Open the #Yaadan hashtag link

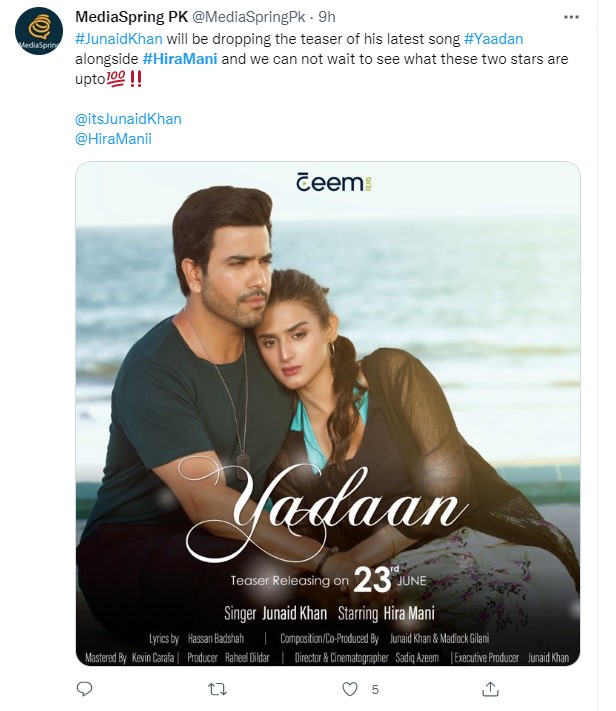[x=494, y=39]
